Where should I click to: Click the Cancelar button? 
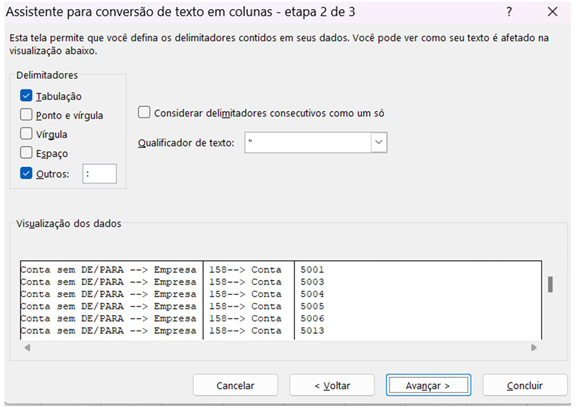(x=235, y=385)
